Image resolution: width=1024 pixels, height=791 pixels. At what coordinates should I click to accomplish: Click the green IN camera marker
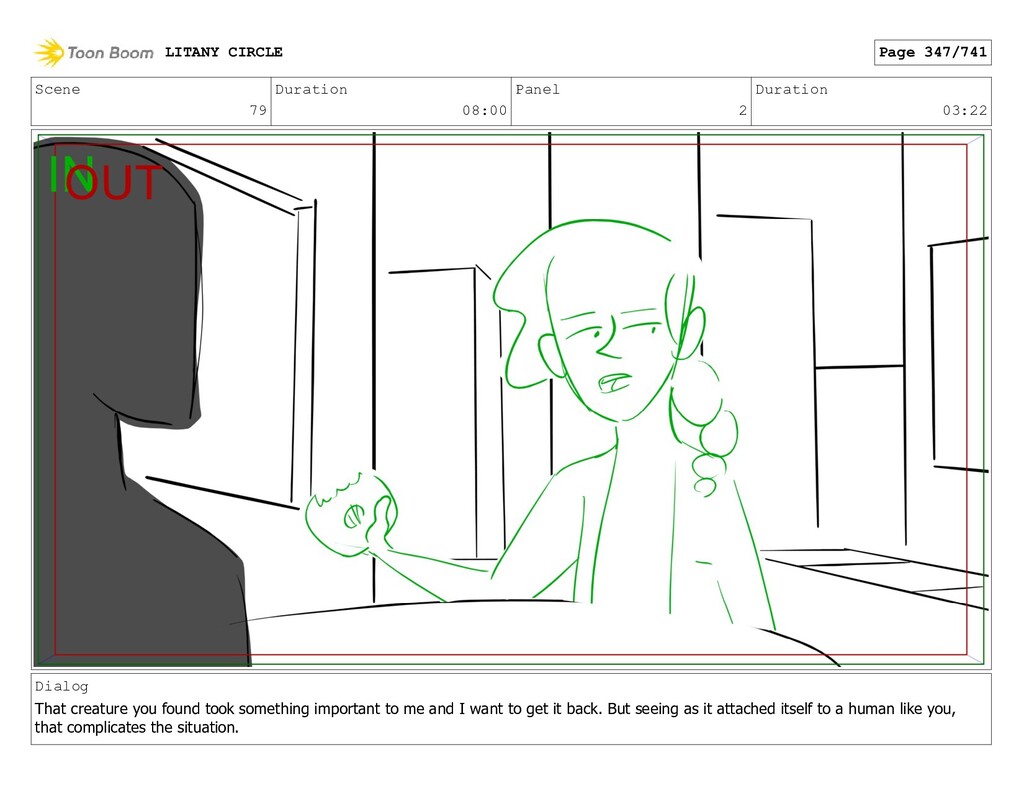(71, 174)
